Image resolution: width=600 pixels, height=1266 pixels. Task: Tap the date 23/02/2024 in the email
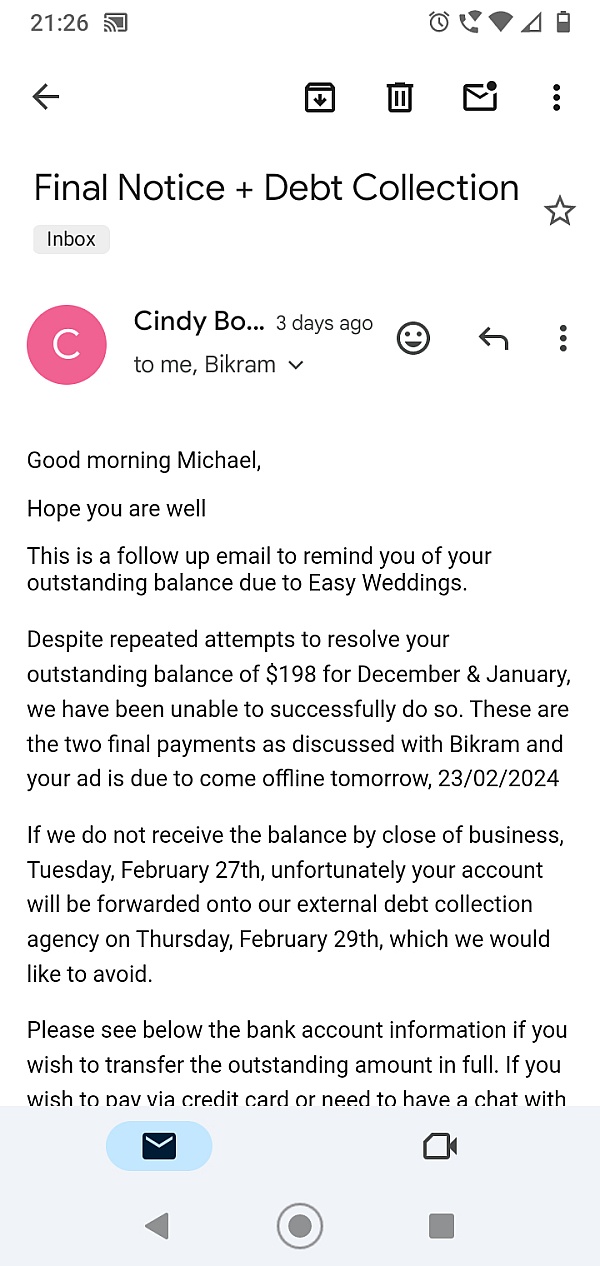point(498,779)
